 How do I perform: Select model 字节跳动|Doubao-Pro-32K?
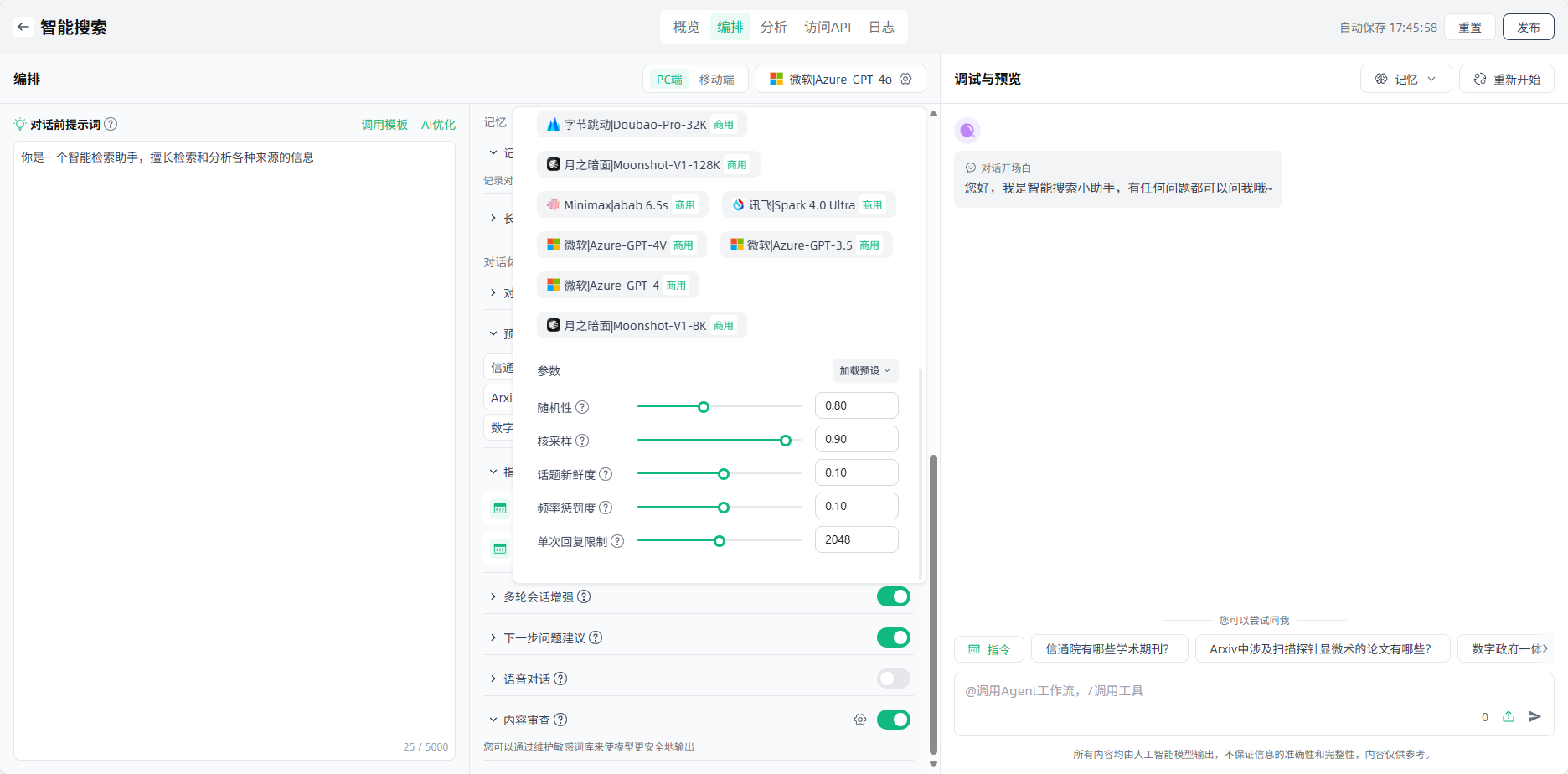click(x=642, y=124)
